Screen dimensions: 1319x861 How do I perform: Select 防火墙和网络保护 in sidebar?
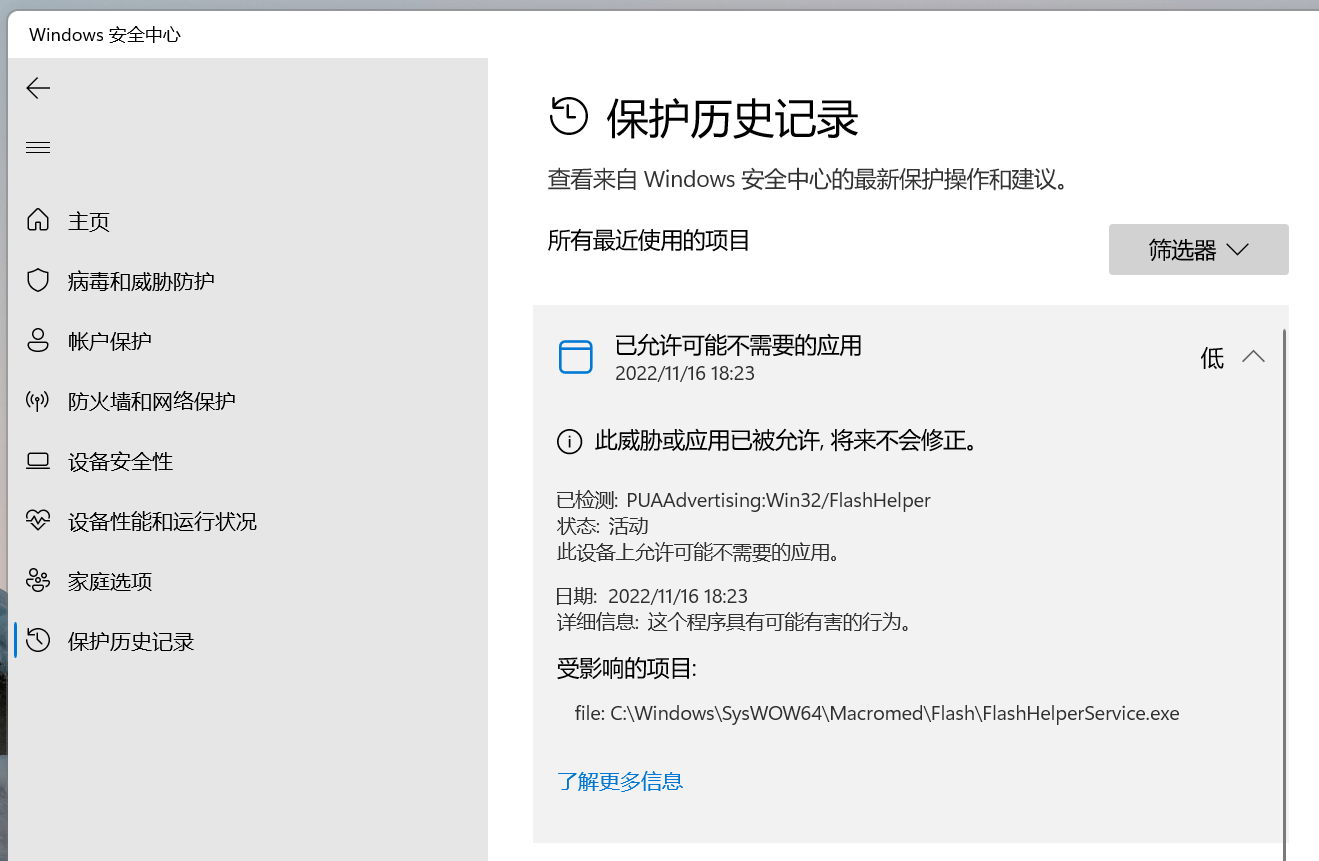tap(248, 401)
